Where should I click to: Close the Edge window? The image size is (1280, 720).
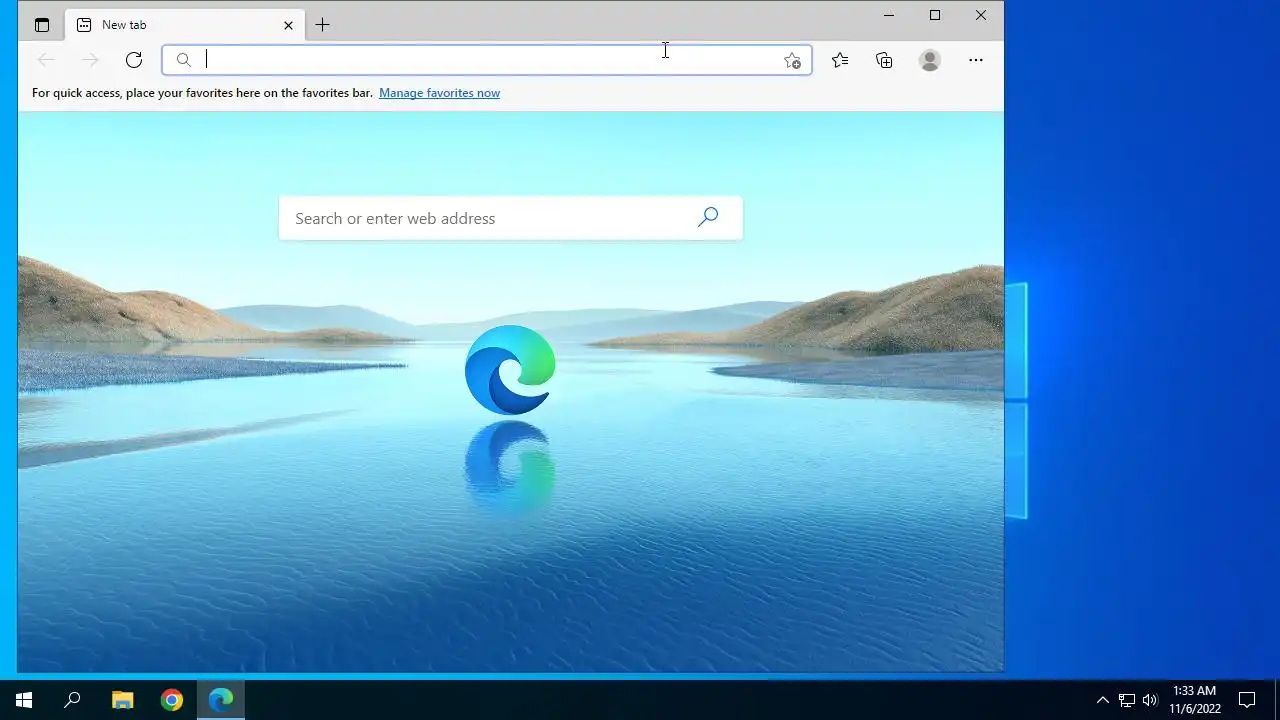point(981,15)
